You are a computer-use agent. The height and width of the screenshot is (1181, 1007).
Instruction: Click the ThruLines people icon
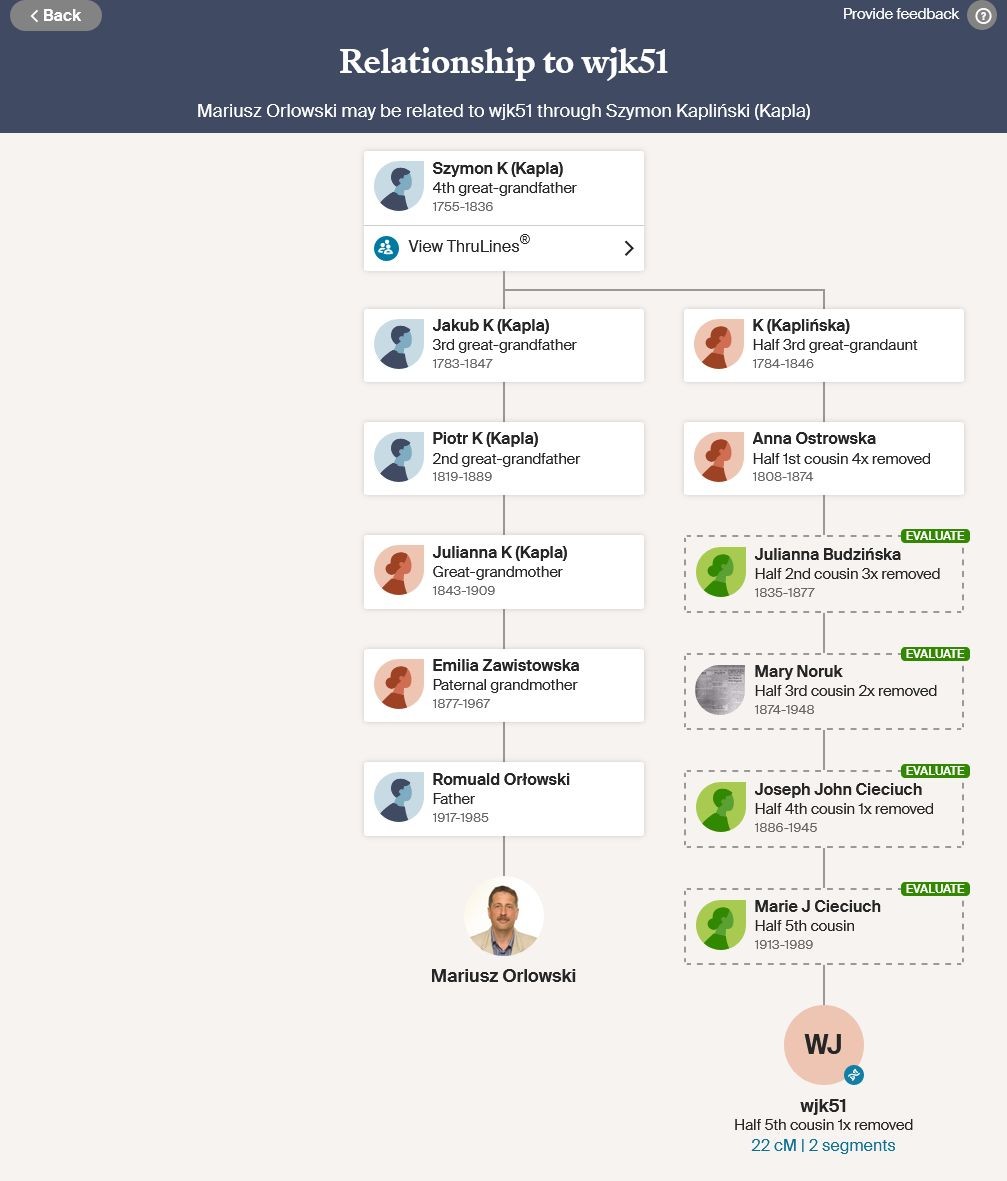(386, 247)
